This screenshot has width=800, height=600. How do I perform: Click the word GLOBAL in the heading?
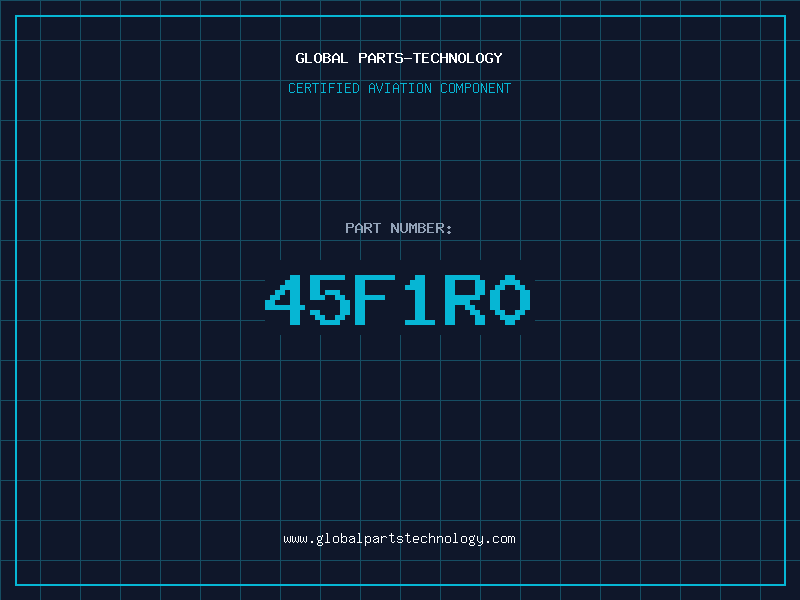click(x=322, y=59)
